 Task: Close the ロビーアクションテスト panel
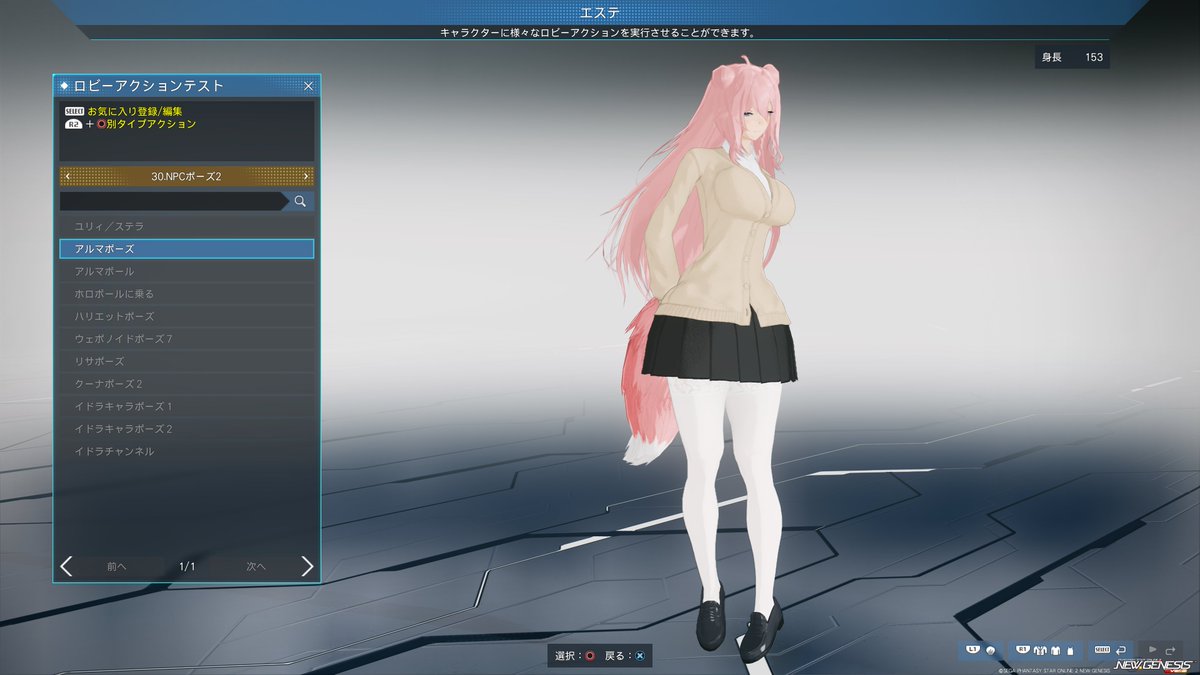coord(308,86)
